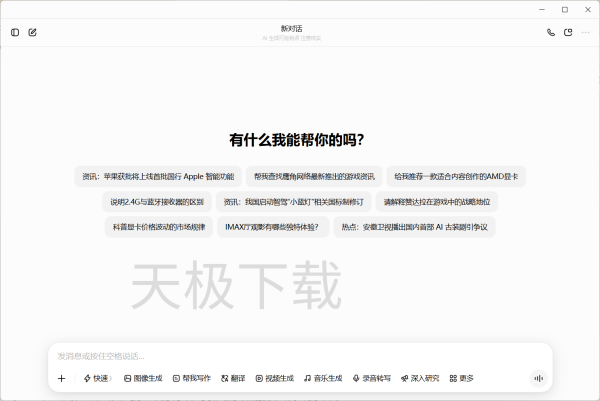Choose the Apple 智能功能 news suggestion
Screen dimensions: 600x401
(x=158, y=176)
